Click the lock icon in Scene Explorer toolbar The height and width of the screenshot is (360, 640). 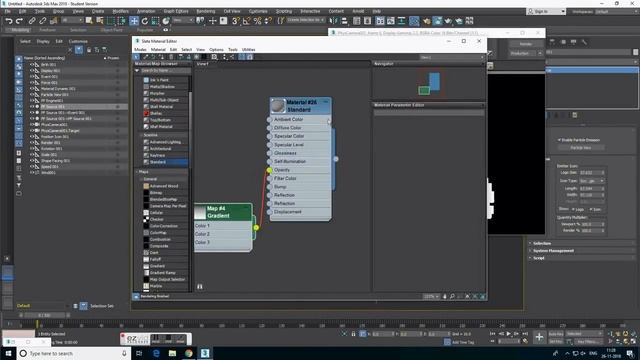pyautogui.click(x=89, y=50)
